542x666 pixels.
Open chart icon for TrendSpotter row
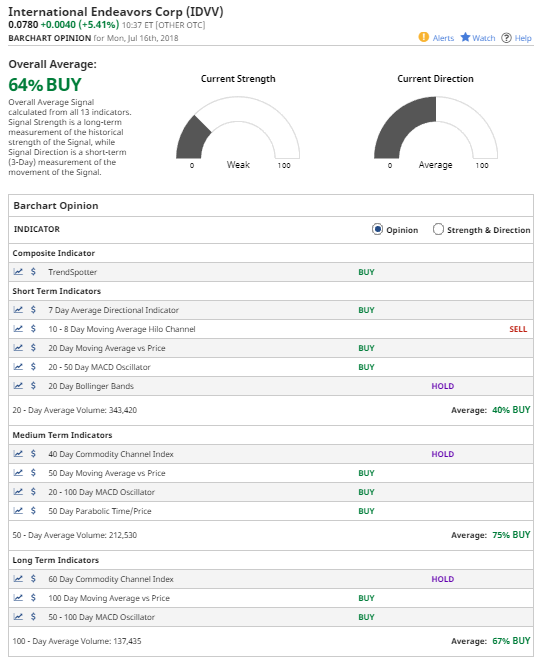18,272
